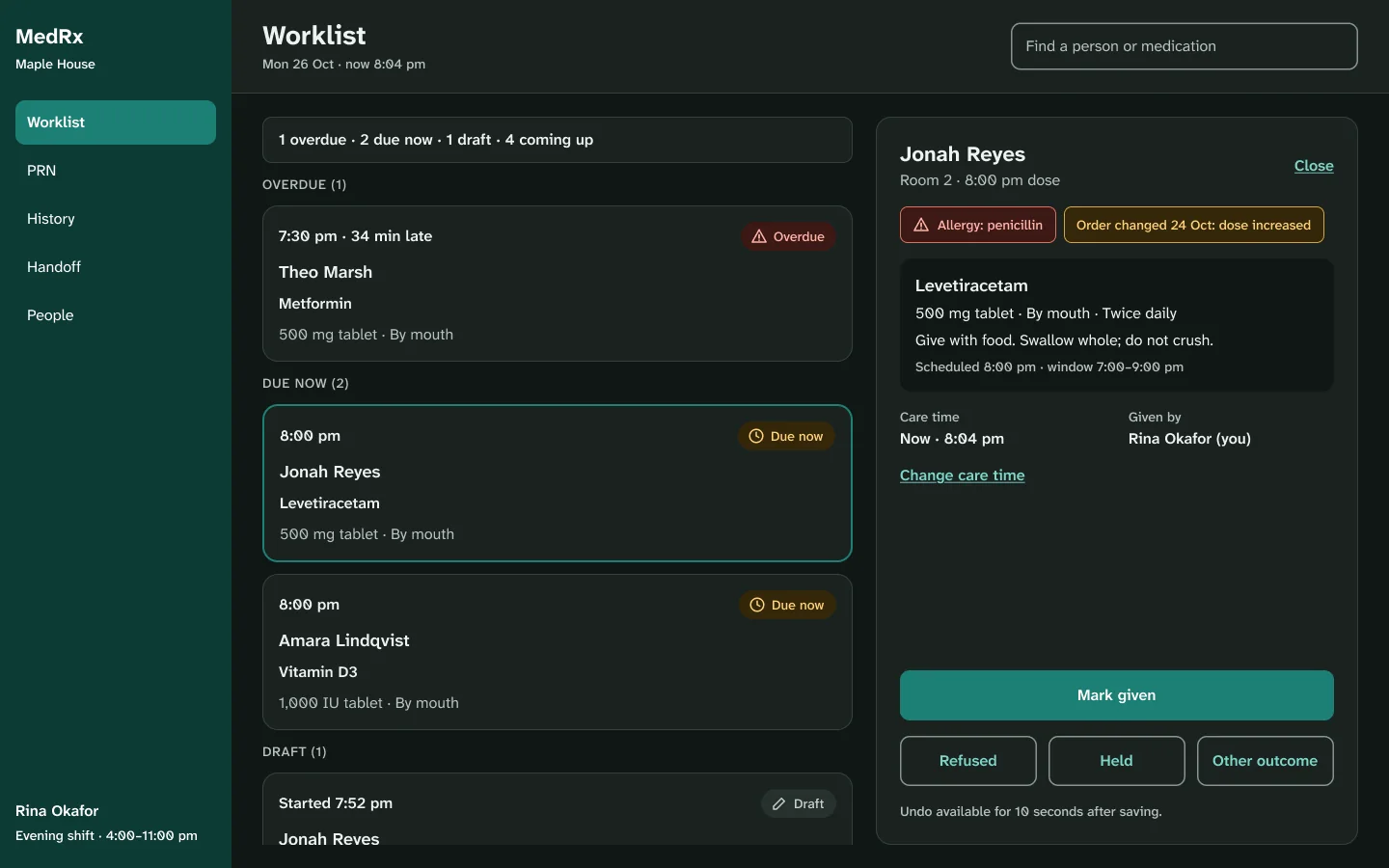The width and height of the screenshot is (1389, 868).
Task: Focus the Find a person or medication field
Action: pyautogui.click(x=1185, y=46)
